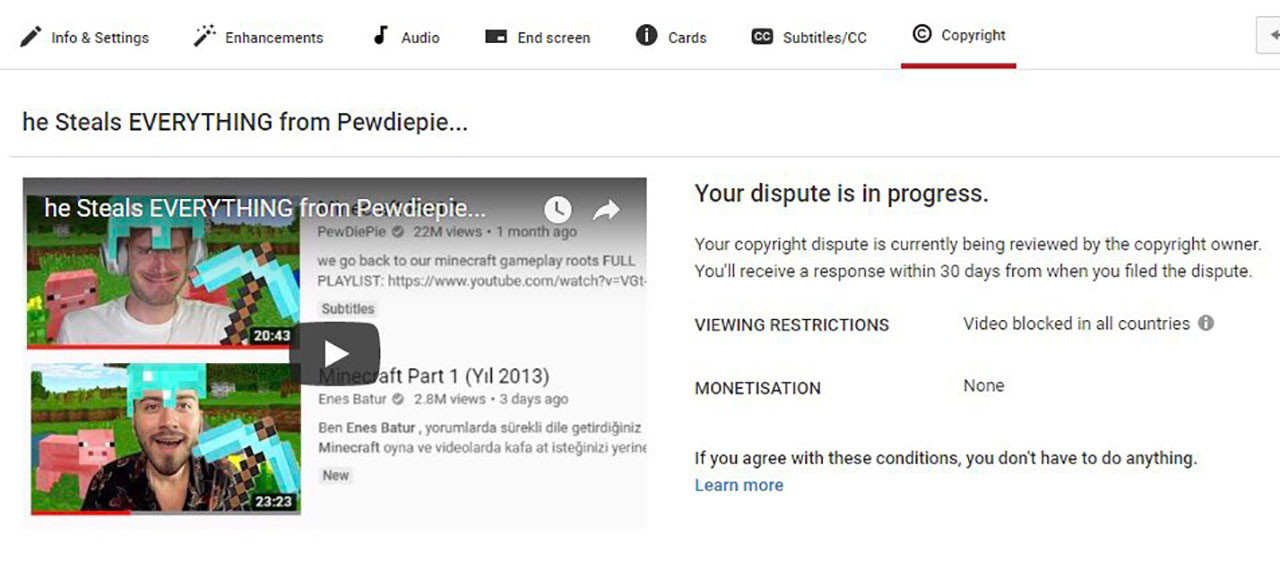Click the back arrow button at top right

tap(1268, 35)
